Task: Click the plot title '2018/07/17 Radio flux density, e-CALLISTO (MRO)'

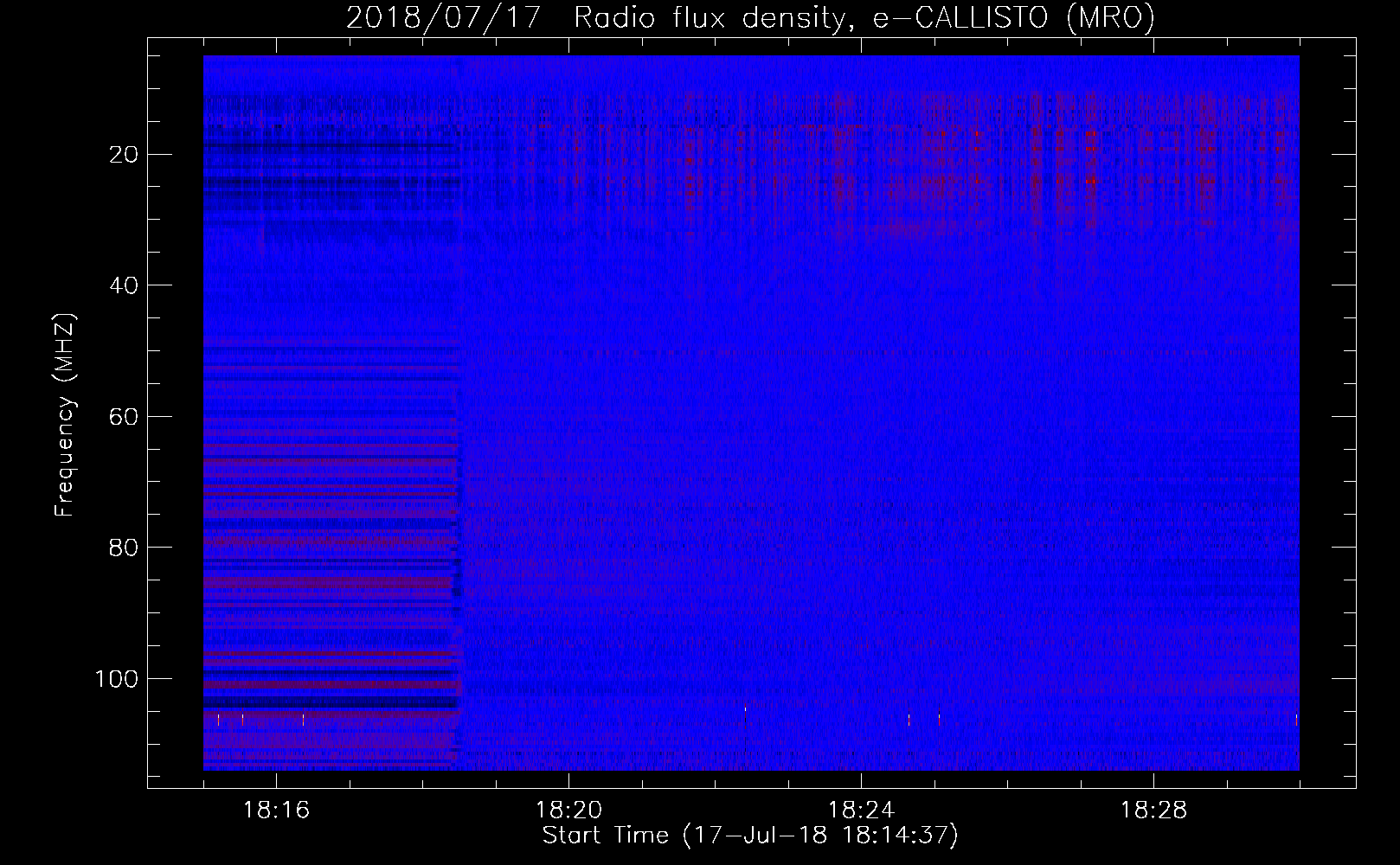Action: click(750, 17)
